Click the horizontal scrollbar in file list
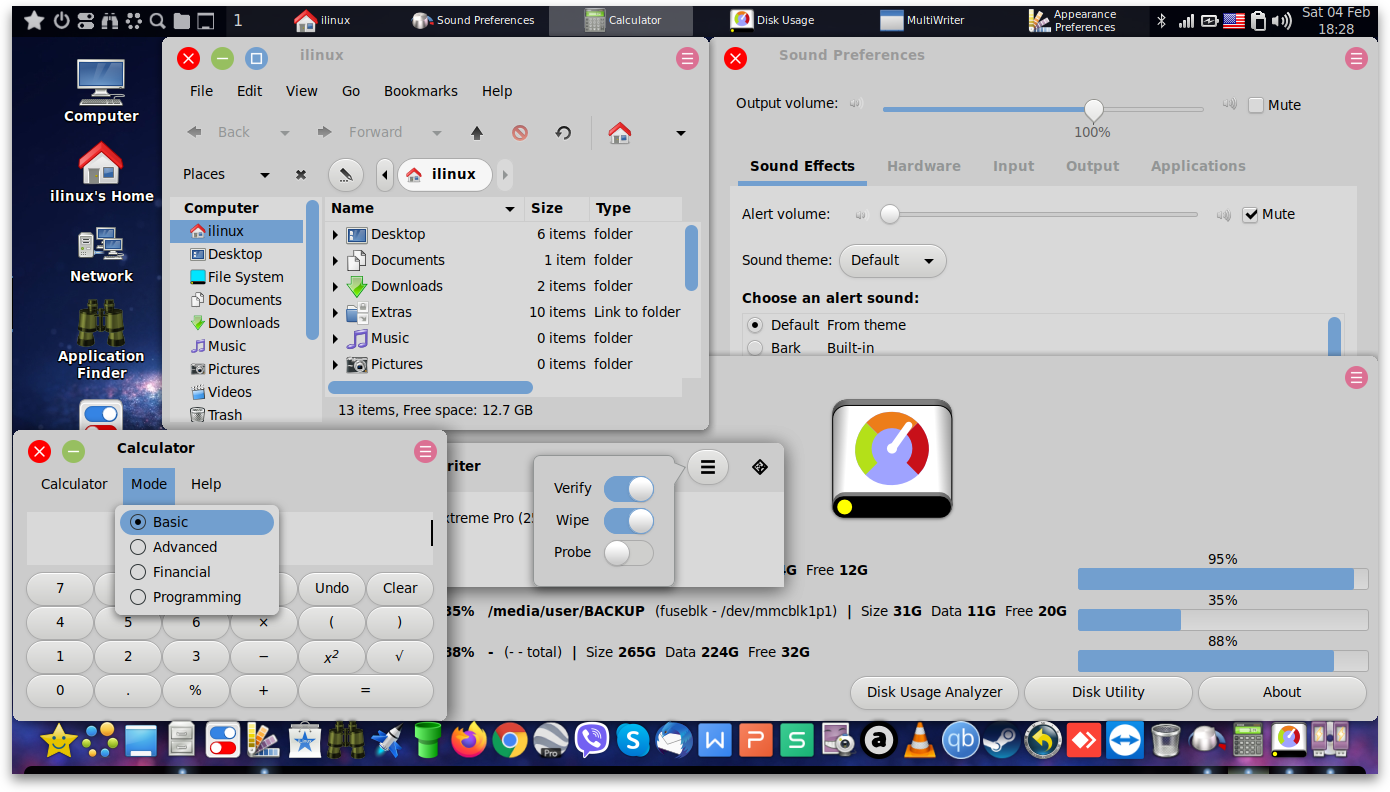1390x792 pixels. point(430,387)
